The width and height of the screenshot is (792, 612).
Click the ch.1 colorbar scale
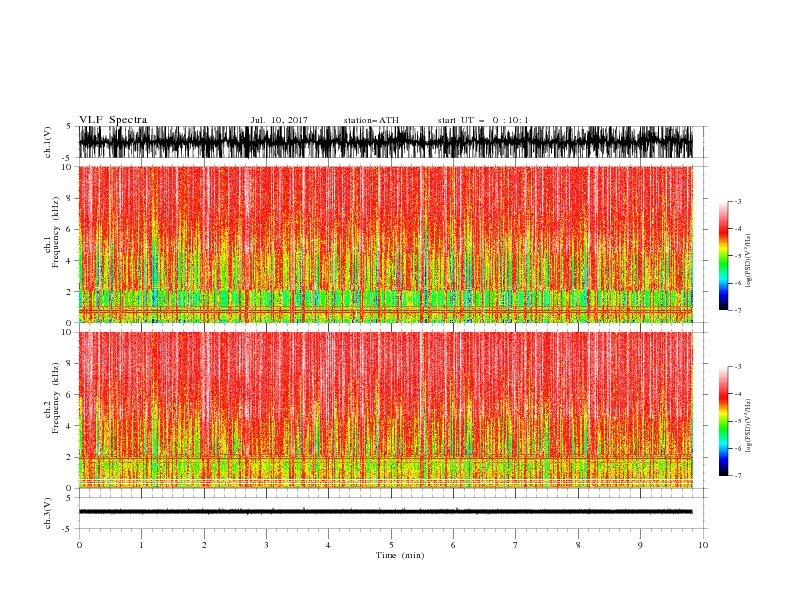[724, 256]
